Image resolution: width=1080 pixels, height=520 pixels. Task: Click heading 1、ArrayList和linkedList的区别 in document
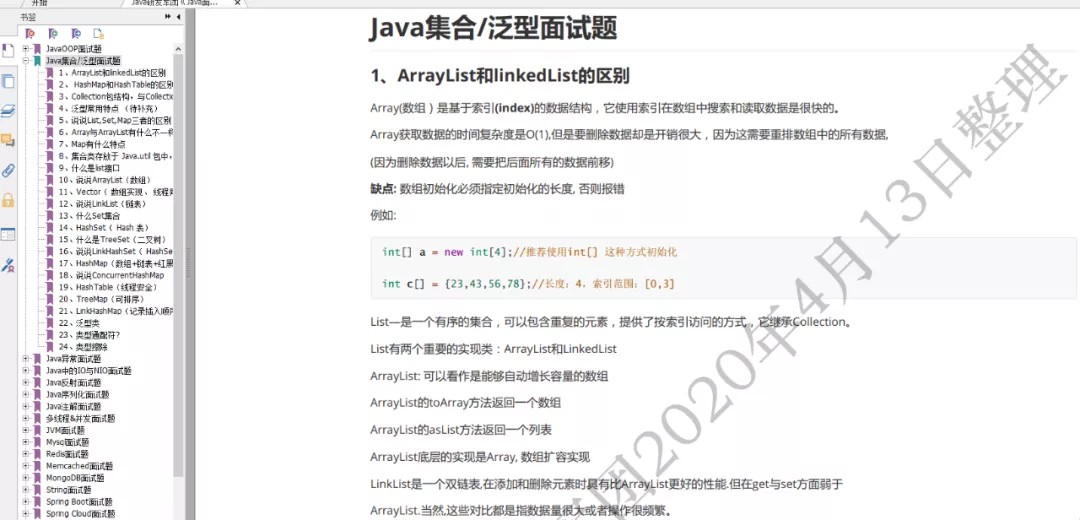499,75
